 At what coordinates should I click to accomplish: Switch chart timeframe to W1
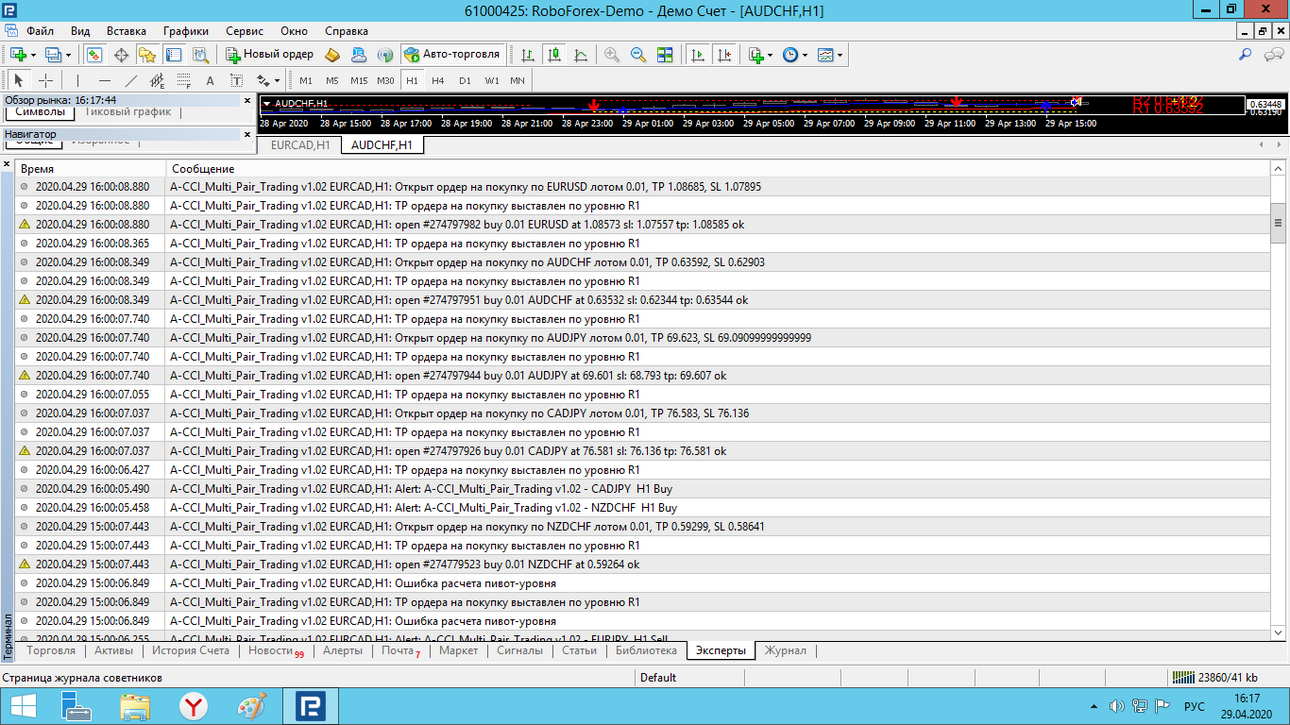pos(492,80)
